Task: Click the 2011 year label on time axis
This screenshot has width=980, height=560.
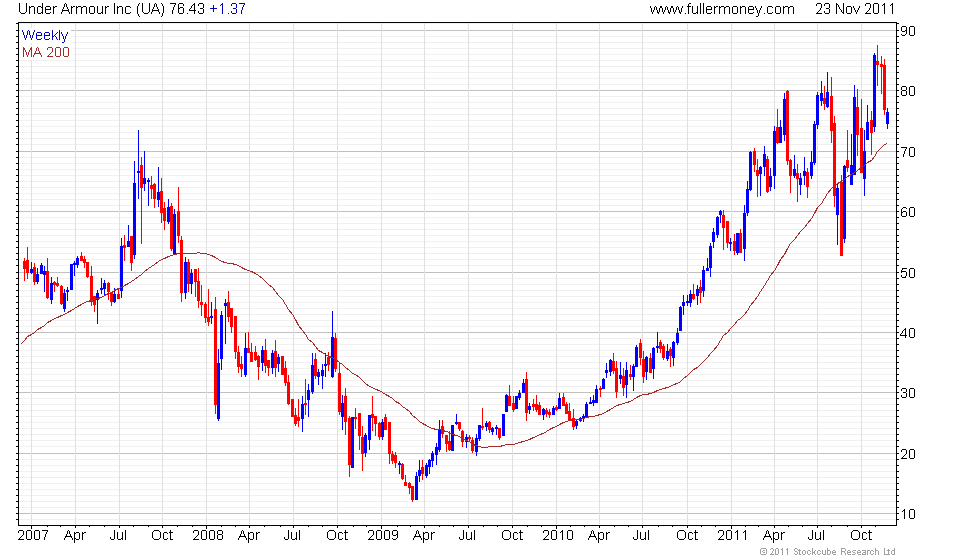Action: tap(732, 536)
